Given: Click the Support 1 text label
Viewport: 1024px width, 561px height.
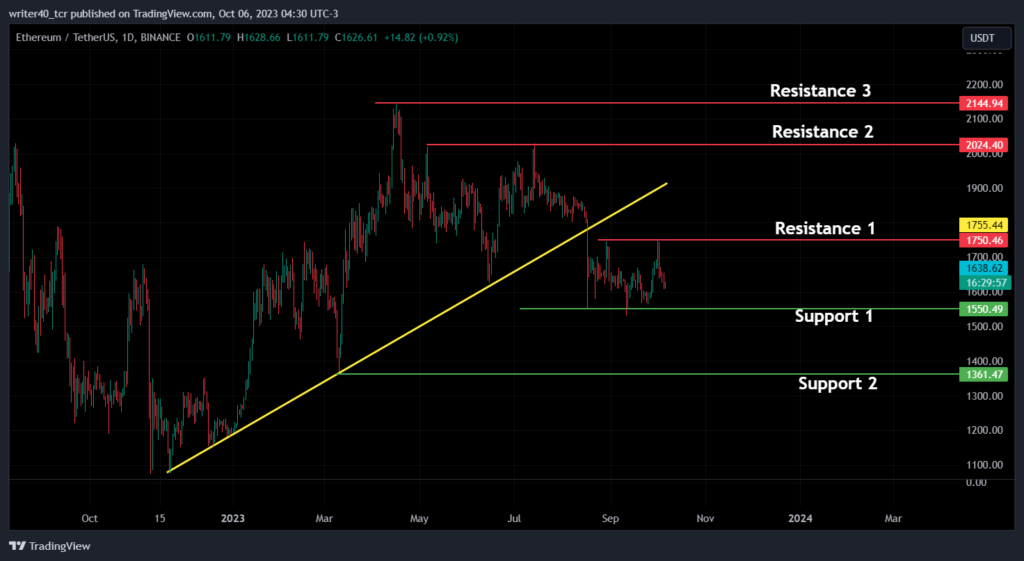Looking at the screenshot, I should [x=834, y=316].
